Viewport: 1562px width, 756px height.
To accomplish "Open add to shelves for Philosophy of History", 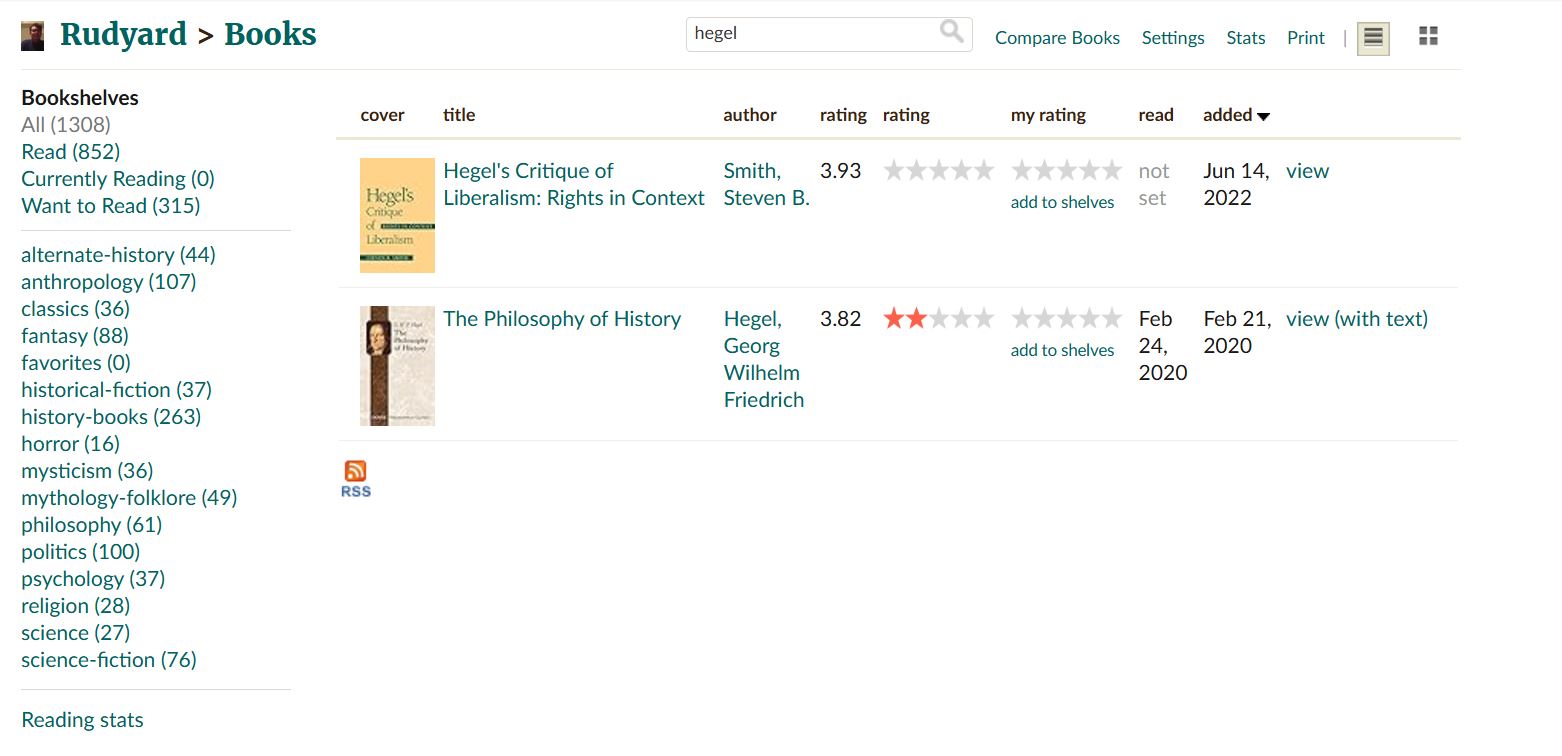I will coord(1062,350).
